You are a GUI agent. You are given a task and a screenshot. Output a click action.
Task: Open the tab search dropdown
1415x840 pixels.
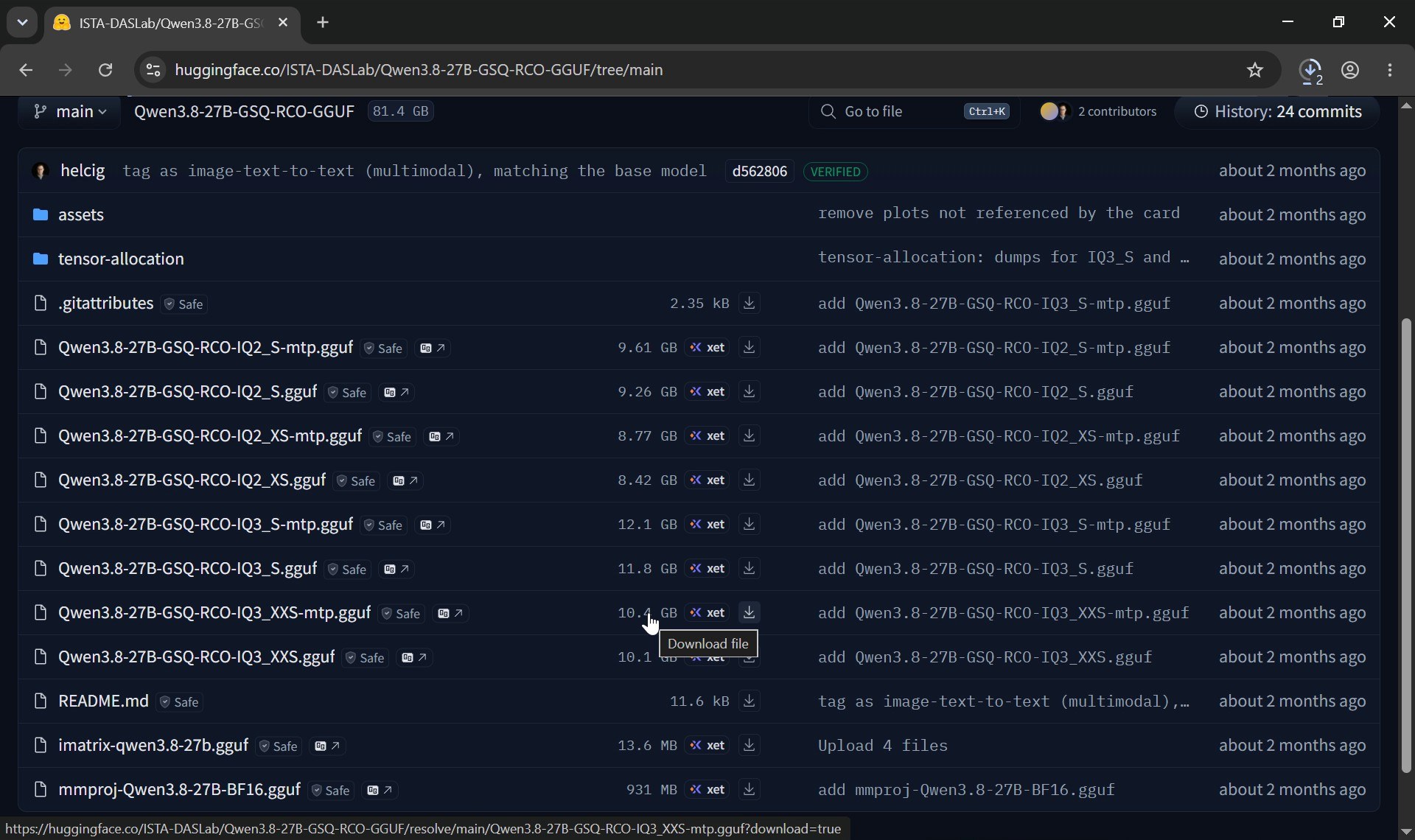coord(22,22)
